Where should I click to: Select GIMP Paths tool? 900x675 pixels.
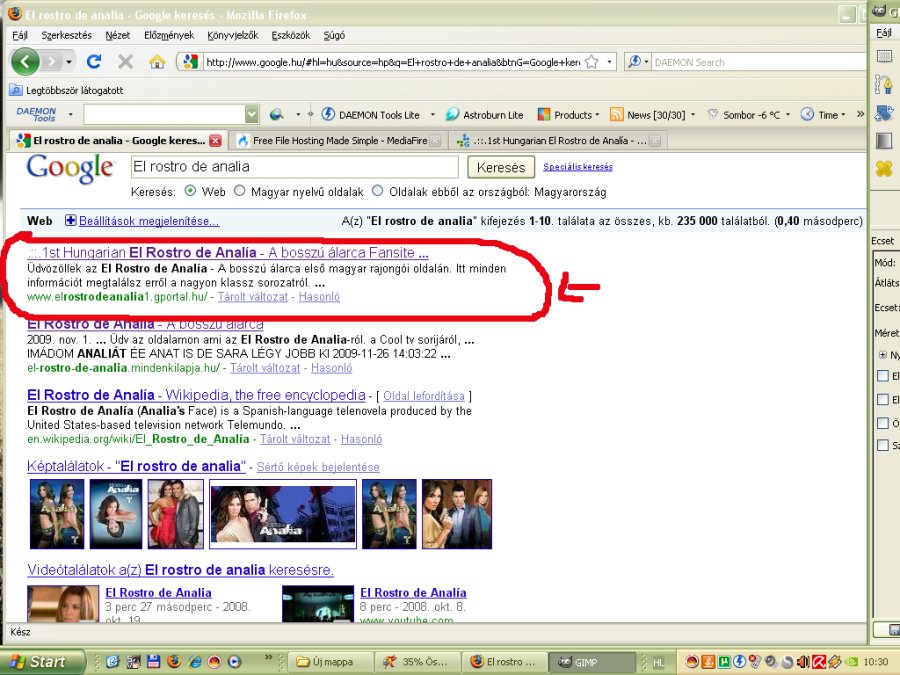(884, 84)
